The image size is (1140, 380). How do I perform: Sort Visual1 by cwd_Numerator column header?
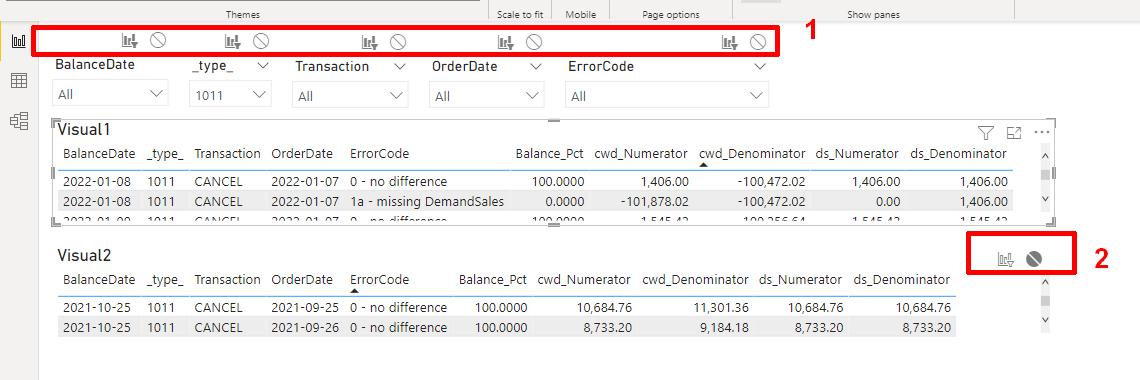(x=641, y=153)
